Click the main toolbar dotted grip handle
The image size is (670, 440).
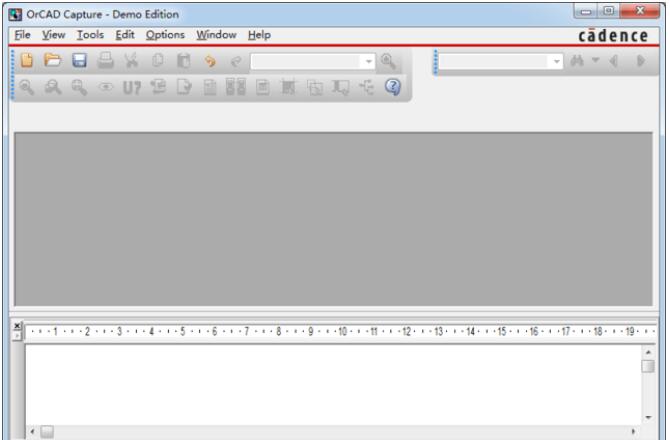click(13, 75)
